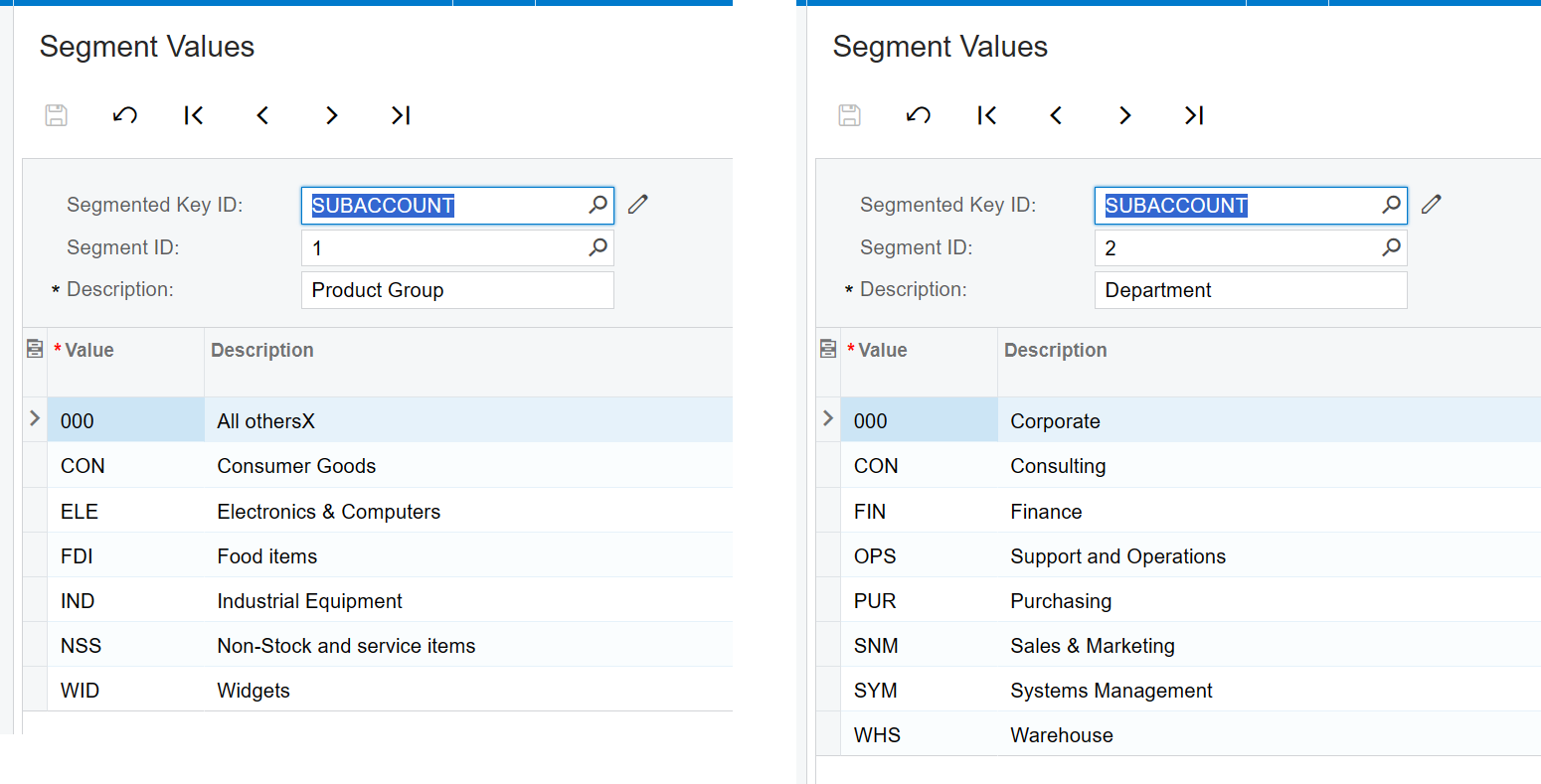Click the left panel Segmented Key ID field
Viewport: 1541px width, 784px height.
[x=457, y=206]
